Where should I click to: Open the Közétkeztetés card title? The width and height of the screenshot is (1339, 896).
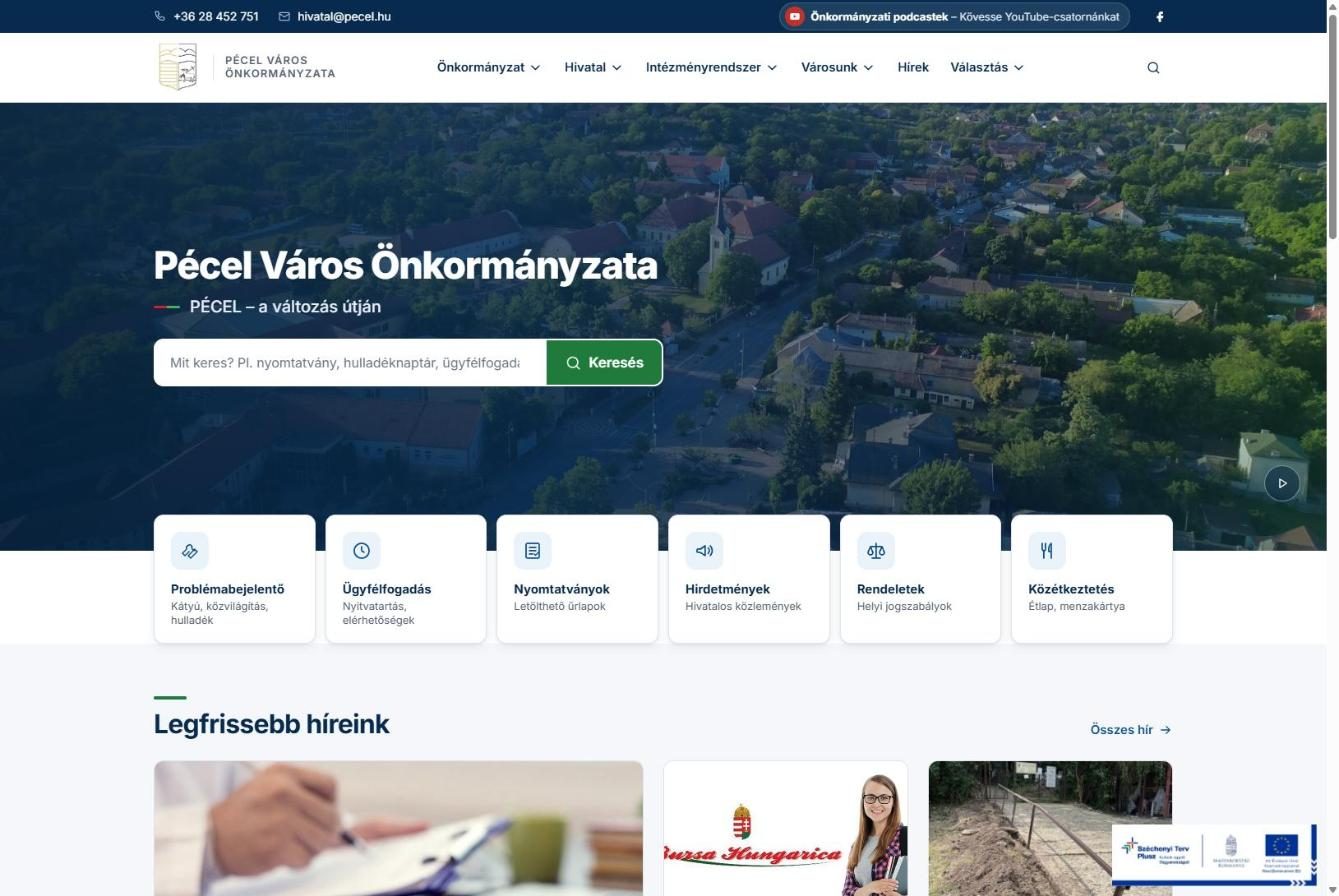click(x=1071, y=589)
